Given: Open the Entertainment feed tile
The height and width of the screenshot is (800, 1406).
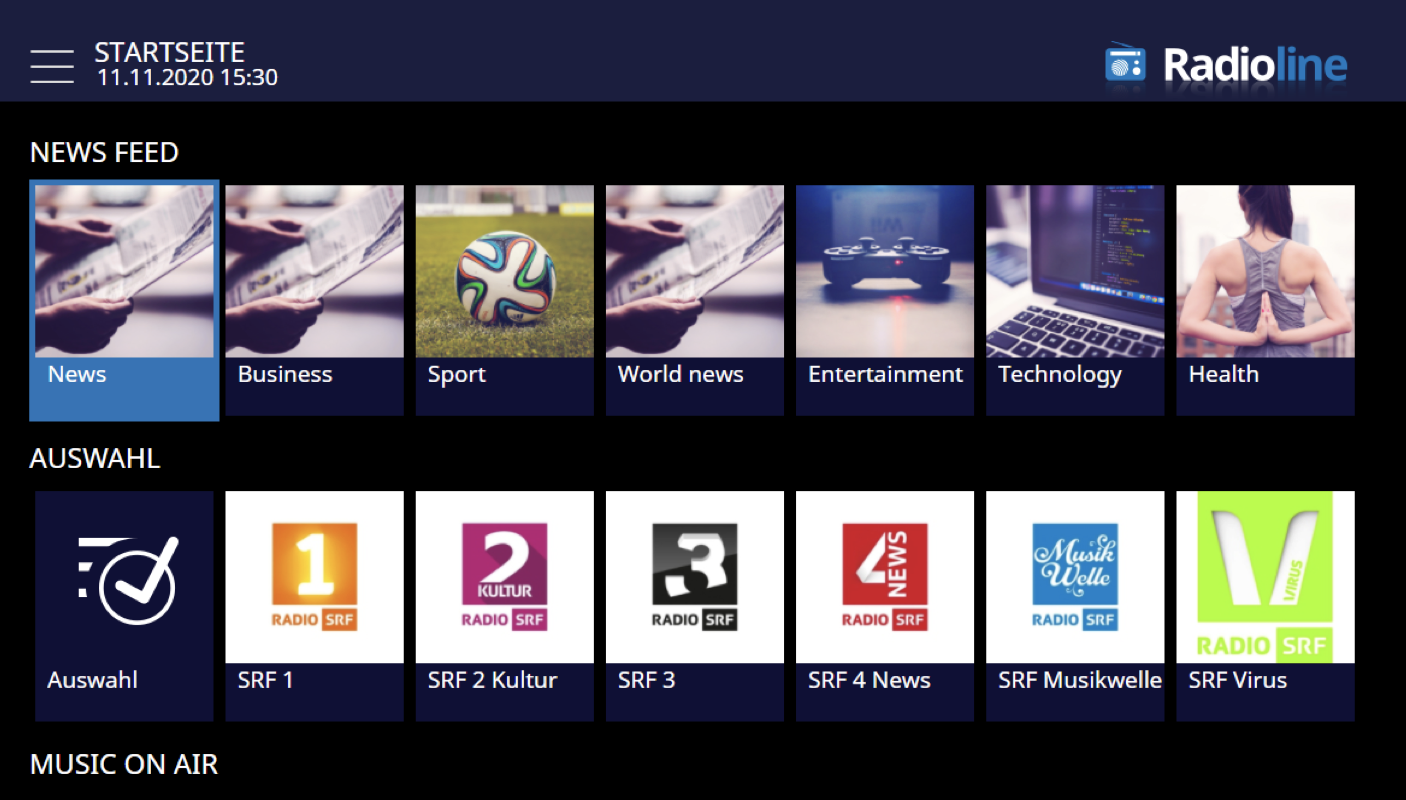Looking at the screenshot, I should click(884, 300).
